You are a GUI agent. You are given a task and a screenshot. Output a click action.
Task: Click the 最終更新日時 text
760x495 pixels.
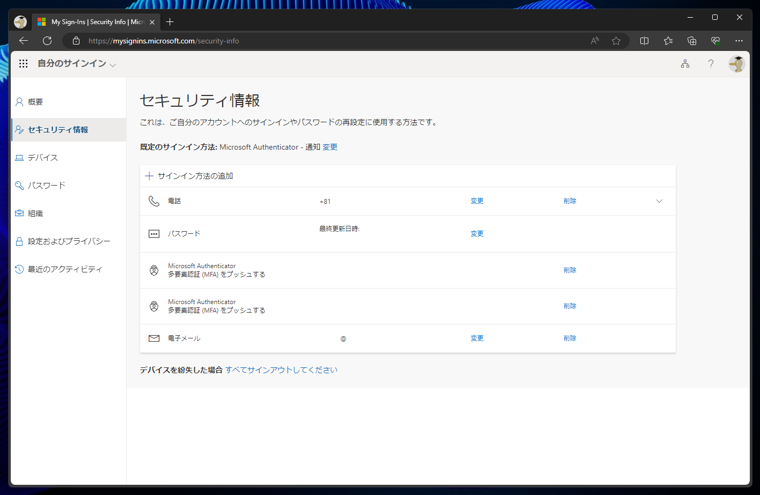tap(339, 228)
